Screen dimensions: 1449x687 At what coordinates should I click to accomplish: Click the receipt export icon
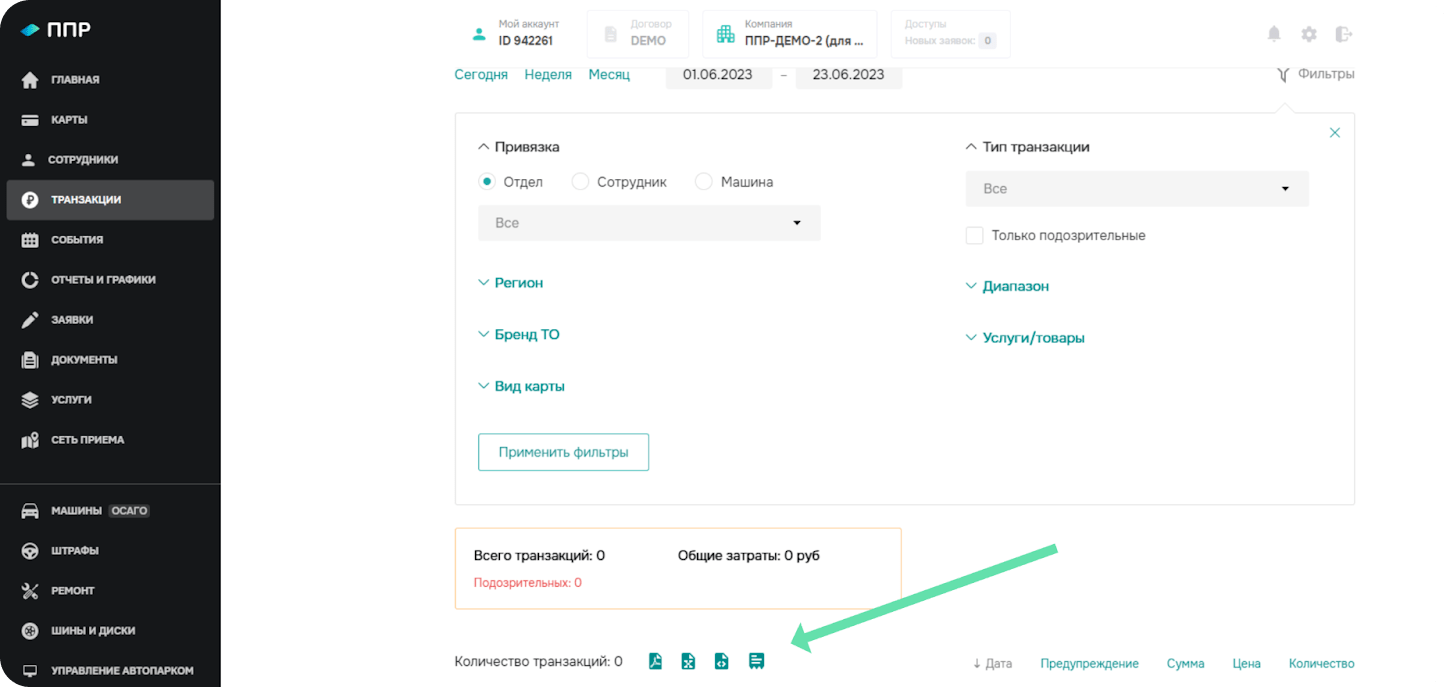pos(757,661)
